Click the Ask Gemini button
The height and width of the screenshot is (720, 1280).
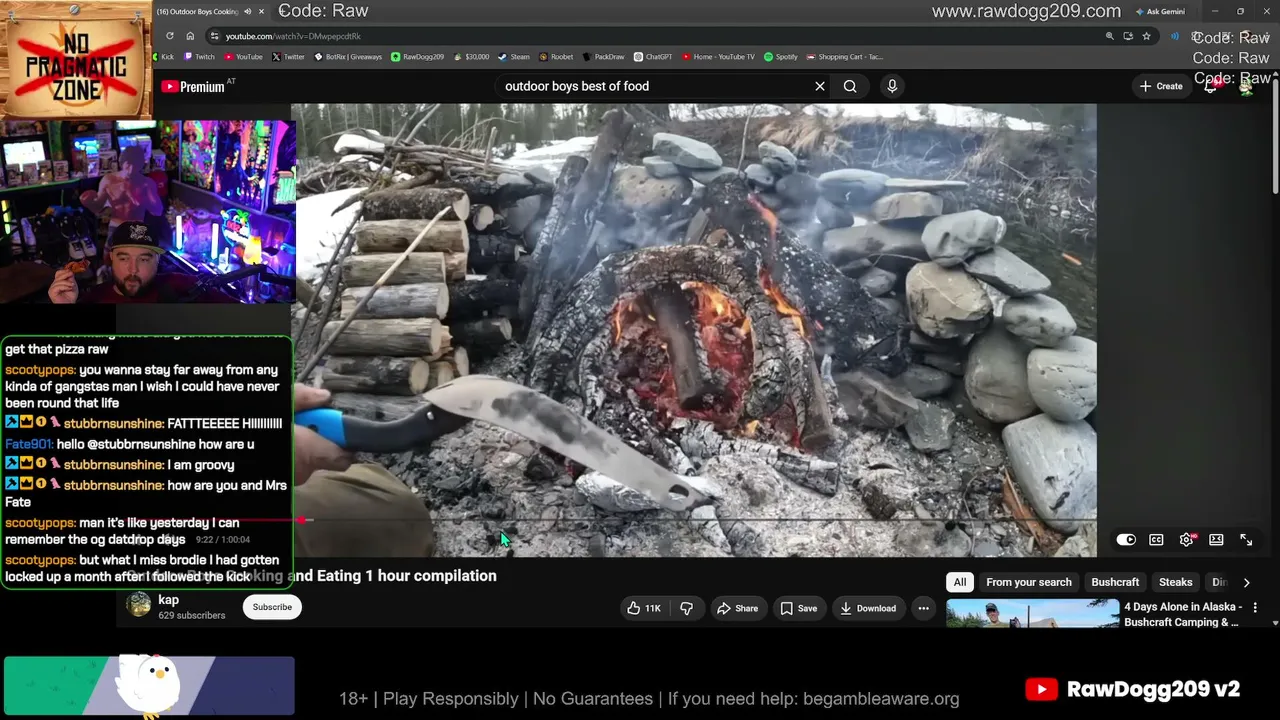tap(1161, 12)
